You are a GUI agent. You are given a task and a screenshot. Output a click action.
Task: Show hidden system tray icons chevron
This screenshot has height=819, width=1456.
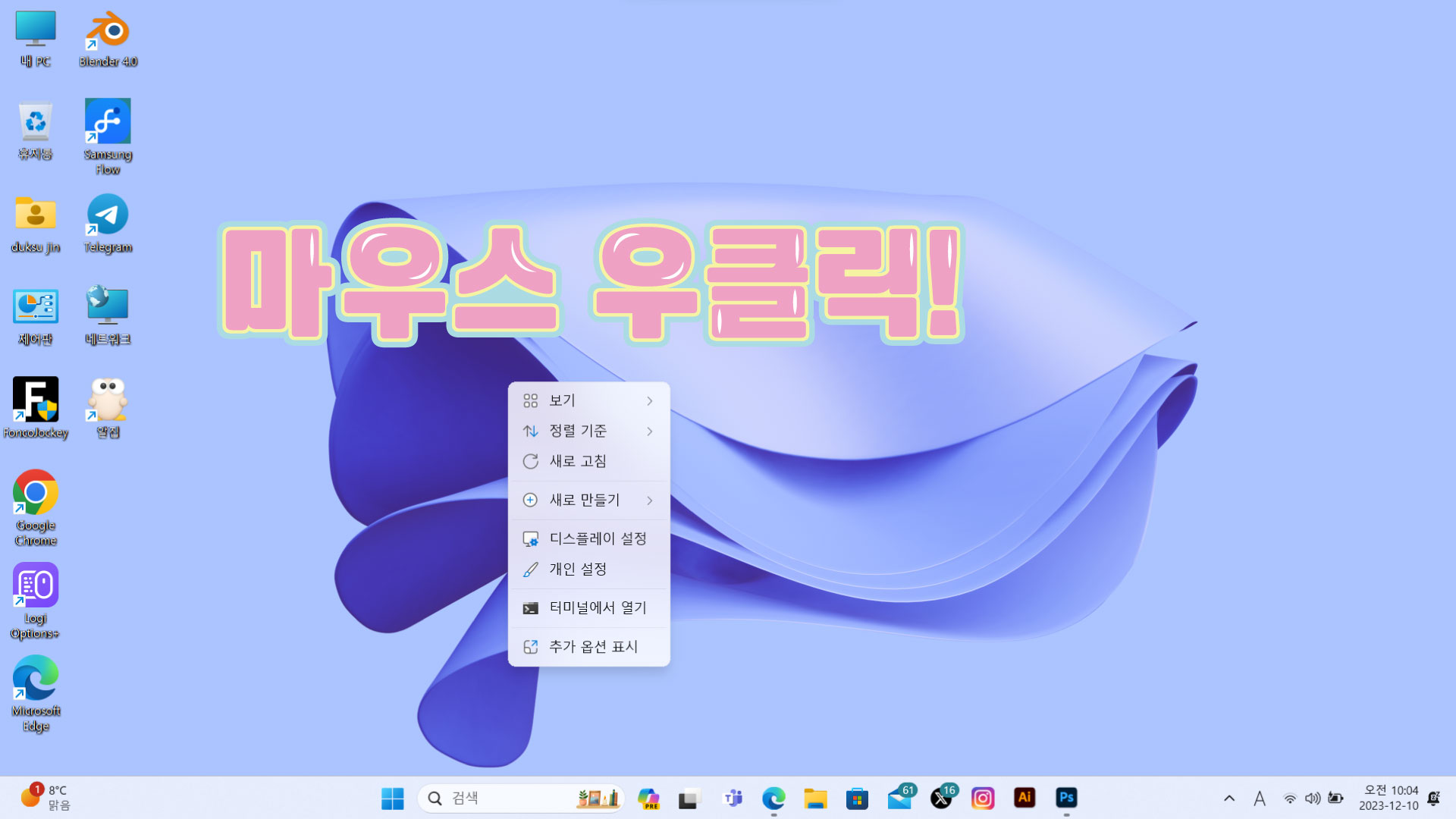click(1229, 798)
